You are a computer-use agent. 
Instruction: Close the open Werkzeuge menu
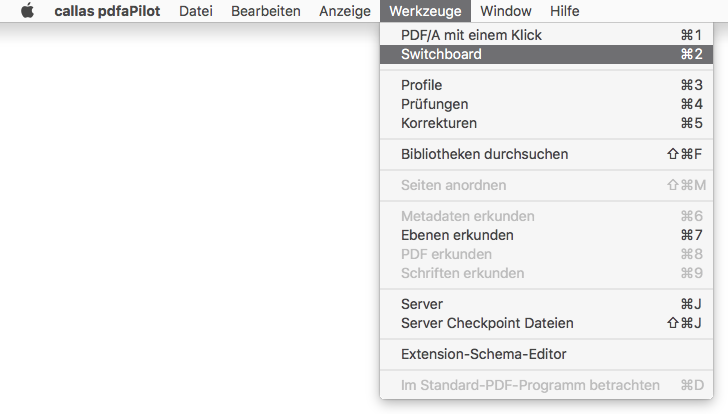425,11
